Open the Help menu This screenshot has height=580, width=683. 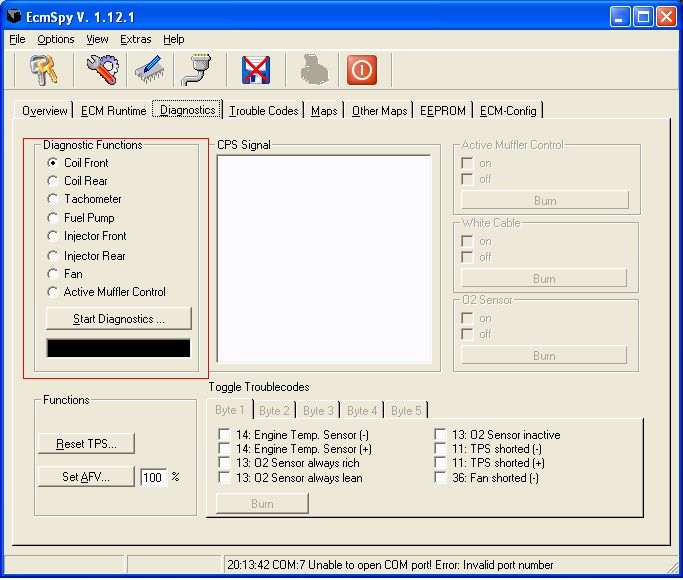pos(174,39)
